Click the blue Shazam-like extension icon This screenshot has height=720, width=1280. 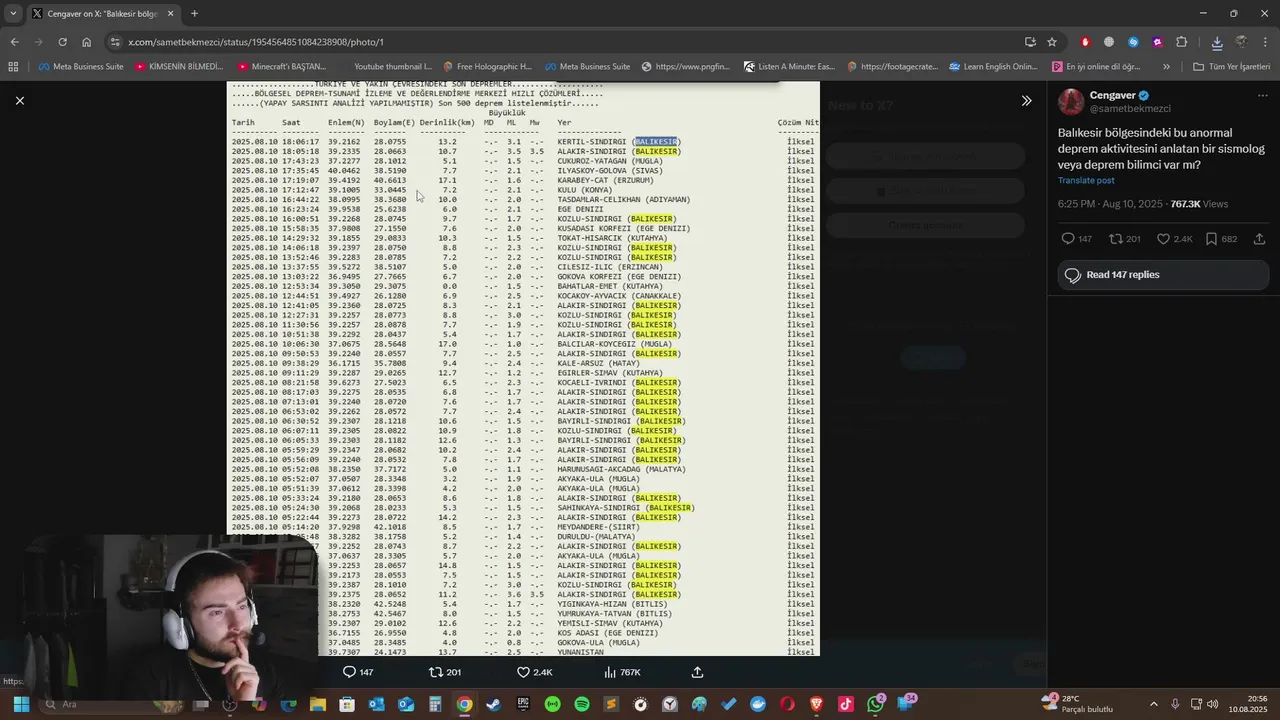coord(1133,42)
